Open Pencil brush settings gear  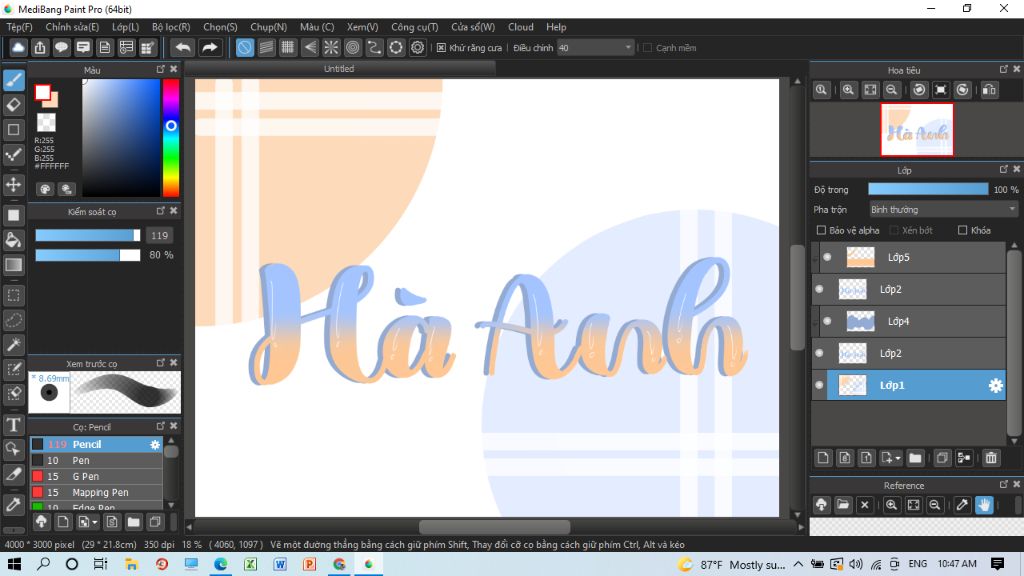tap(155, 445)
